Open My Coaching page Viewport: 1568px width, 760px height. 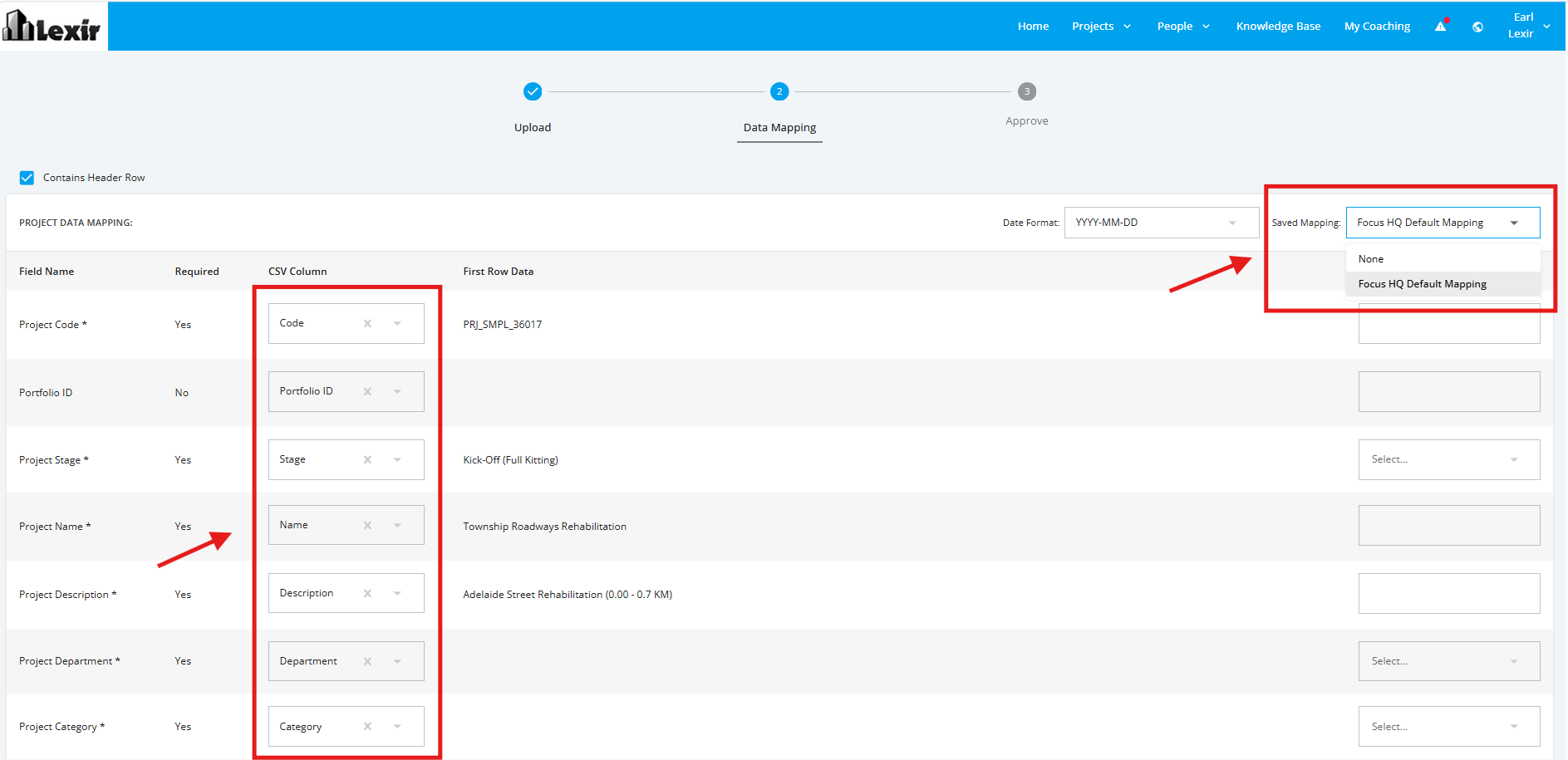1377,27
